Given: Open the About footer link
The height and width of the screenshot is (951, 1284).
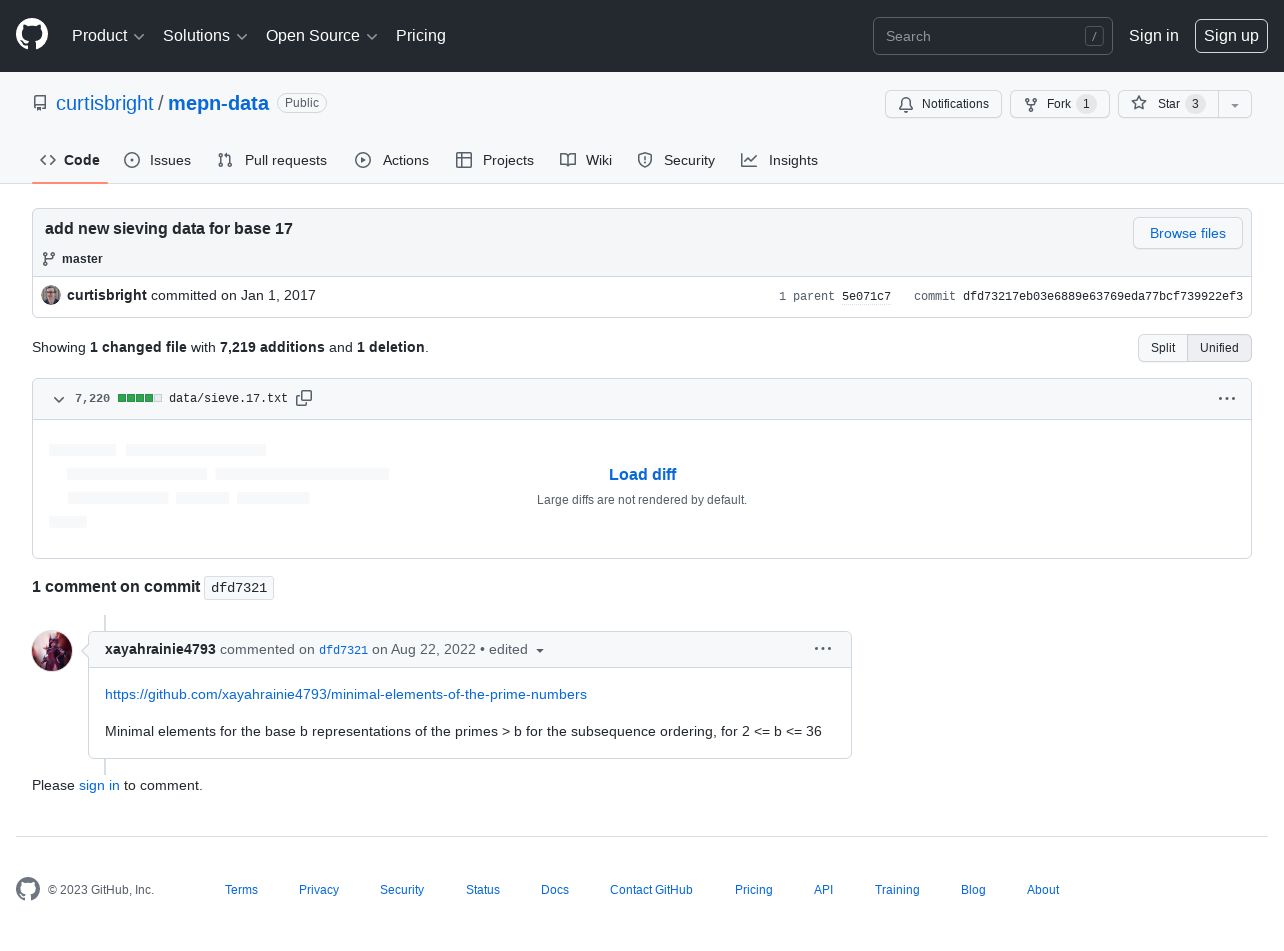Looking at the screenshot, I should click(1043, 890).
